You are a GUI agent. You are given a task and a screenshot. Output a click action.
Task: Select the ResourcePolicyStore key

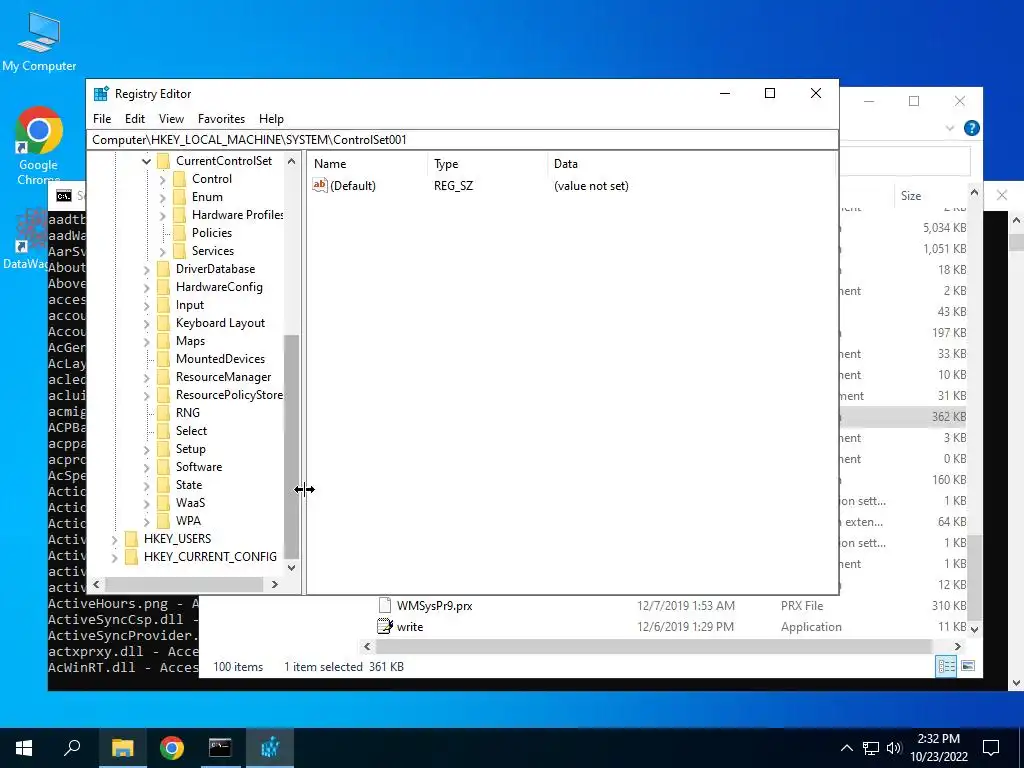(229, 394)
